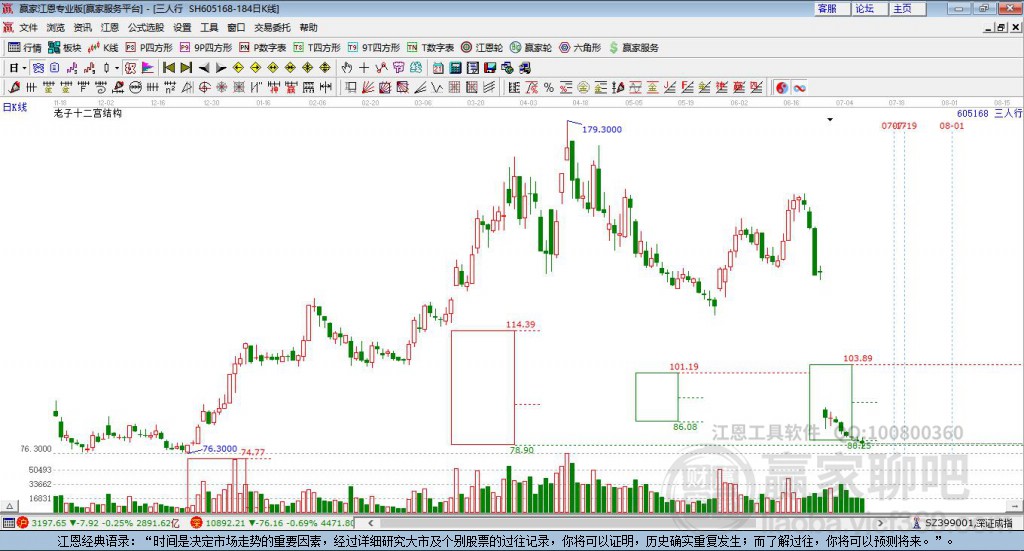Image resolution: width=1024 pixels, height=551 pixels.
Task: Click the 主页 homepage button
Action: (x=907, y=8)
